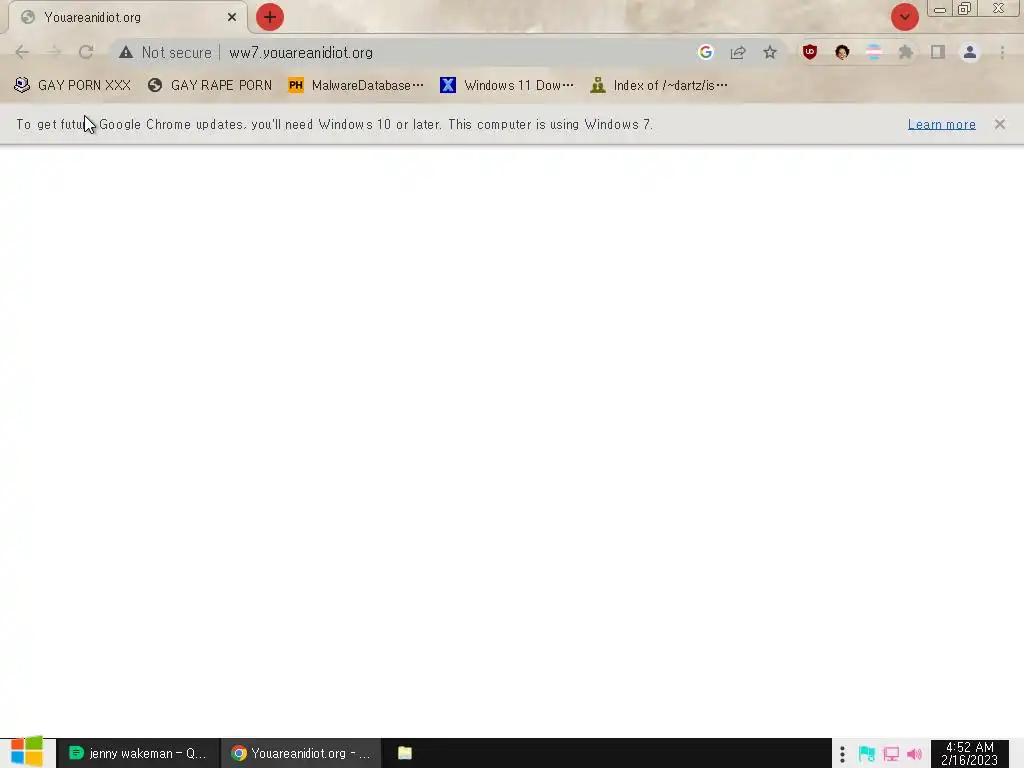Open the Windows 11 Dow… bookmark
Screen dimensions: 1024x768
tap(507, 85)
